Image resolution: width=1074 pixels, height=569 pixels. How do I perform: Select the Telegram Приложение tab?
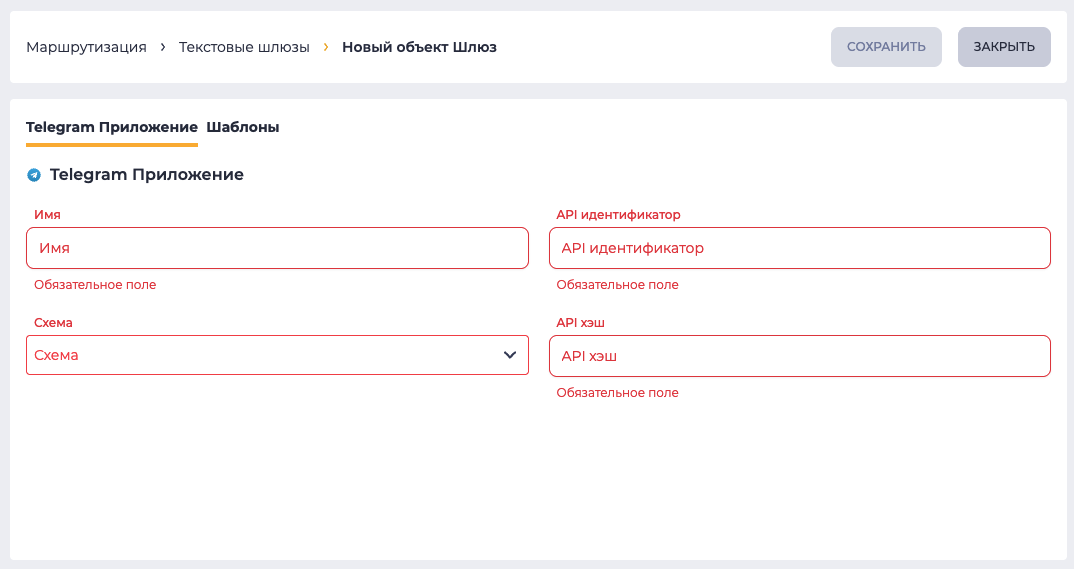click(112, 127)
